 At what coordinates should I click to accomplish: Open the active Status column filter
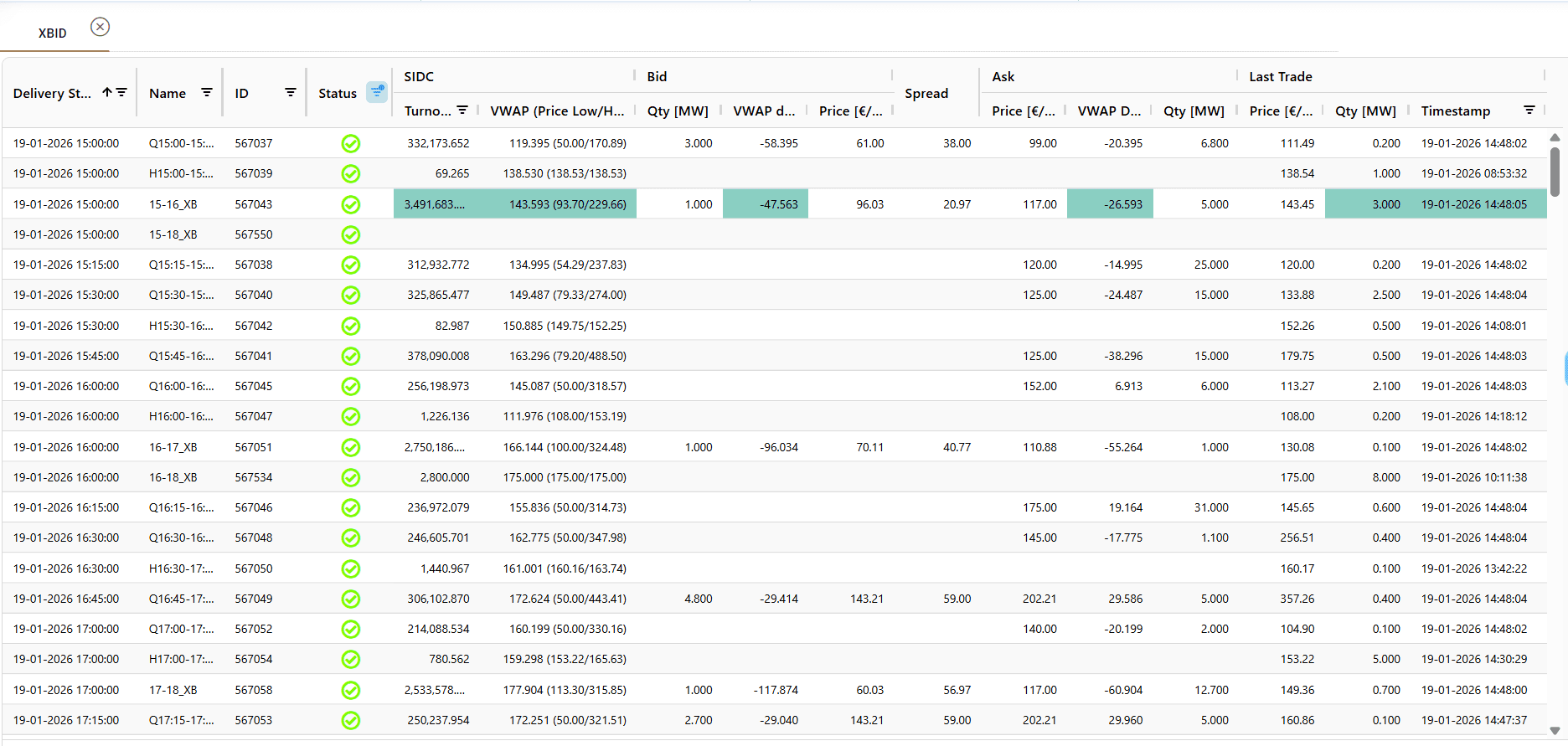377,92
